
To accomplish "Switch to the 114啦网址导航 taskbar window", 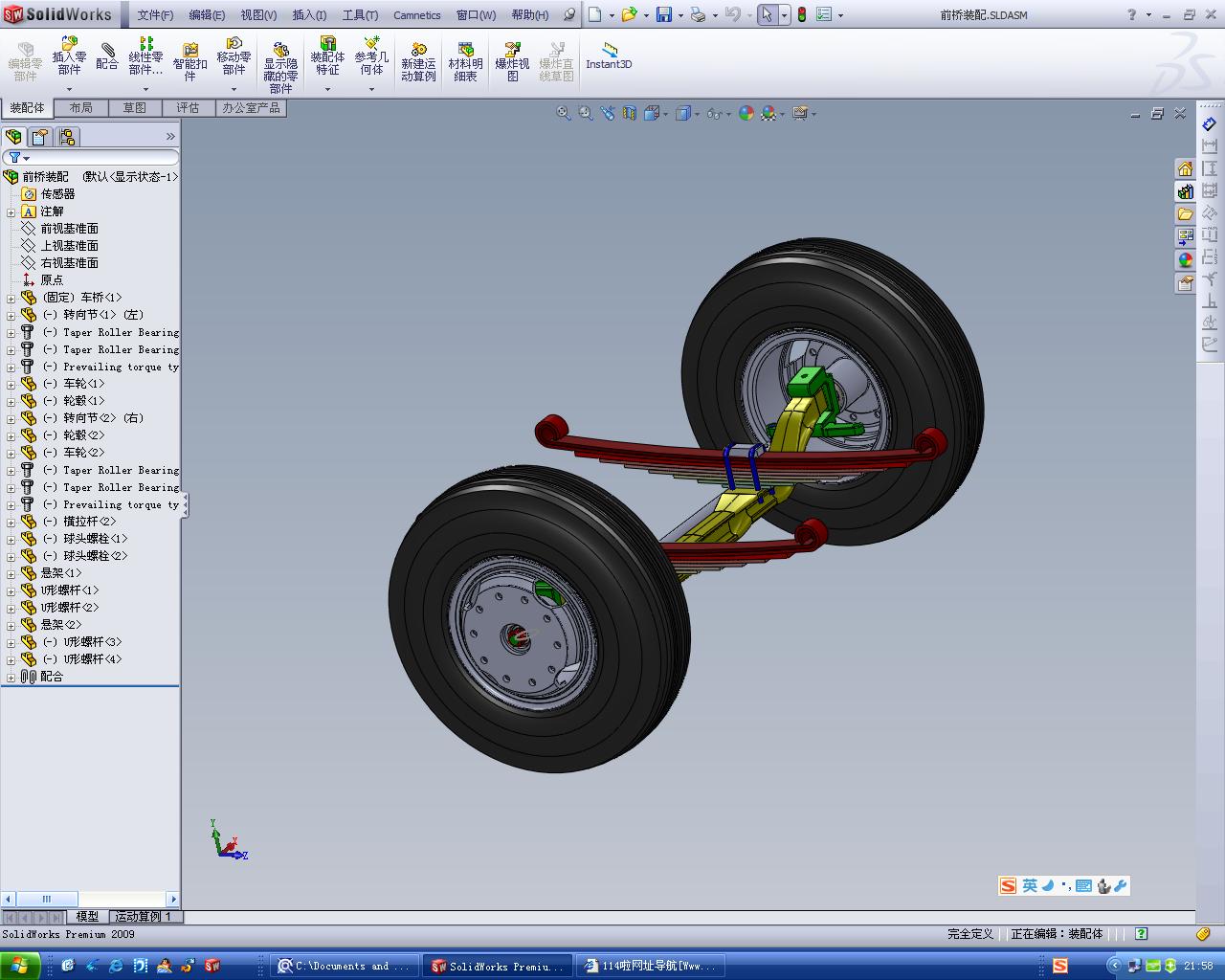I will tap(651, 966).
